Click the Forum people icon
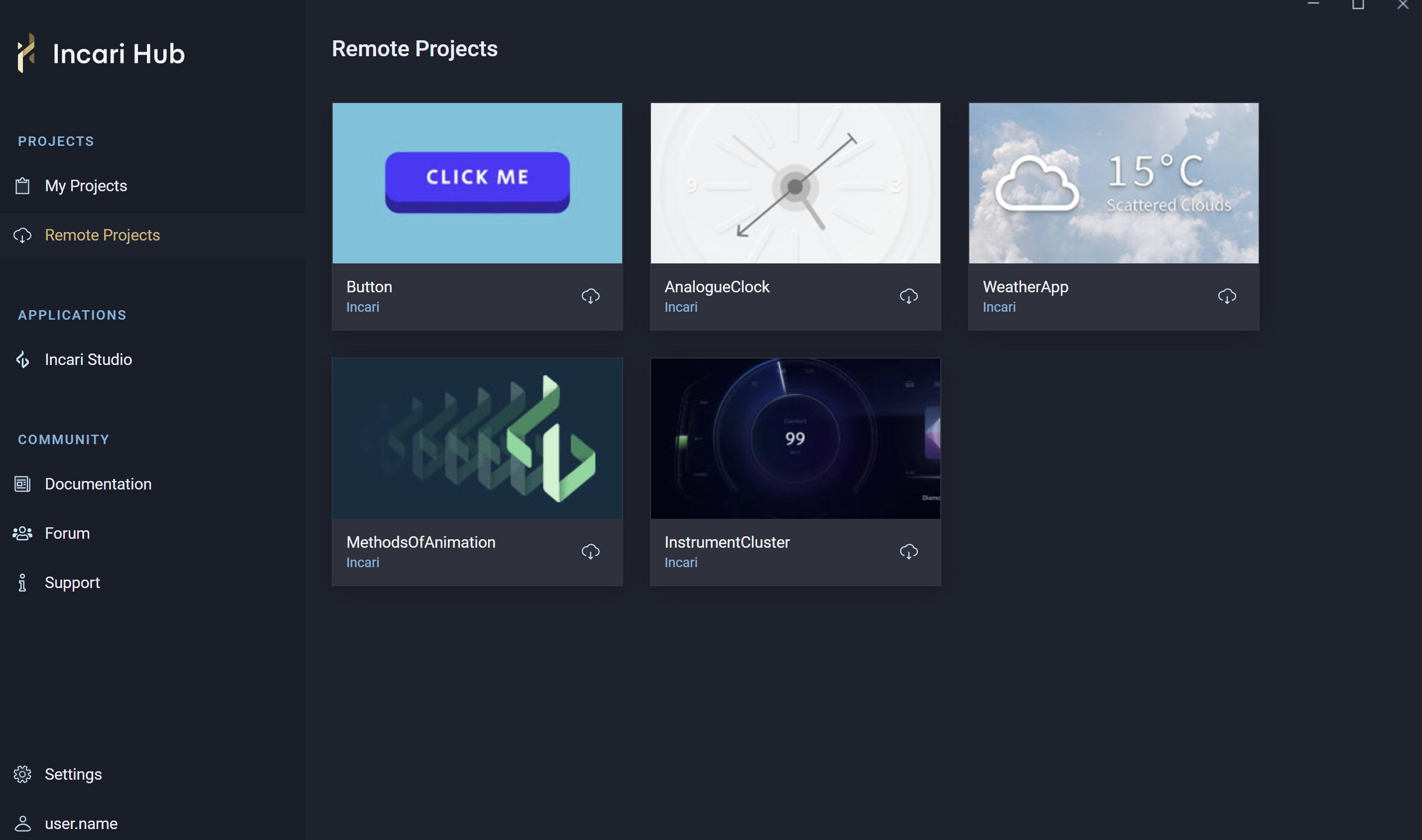1422x840 pixels. (x=22, y=533)
